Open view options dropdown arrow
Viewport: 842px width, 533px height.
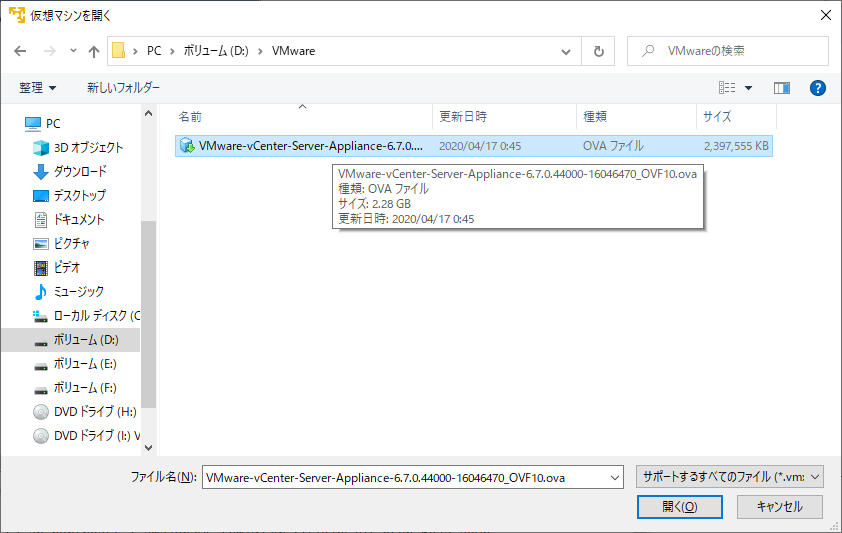click(x=748, y=88)
